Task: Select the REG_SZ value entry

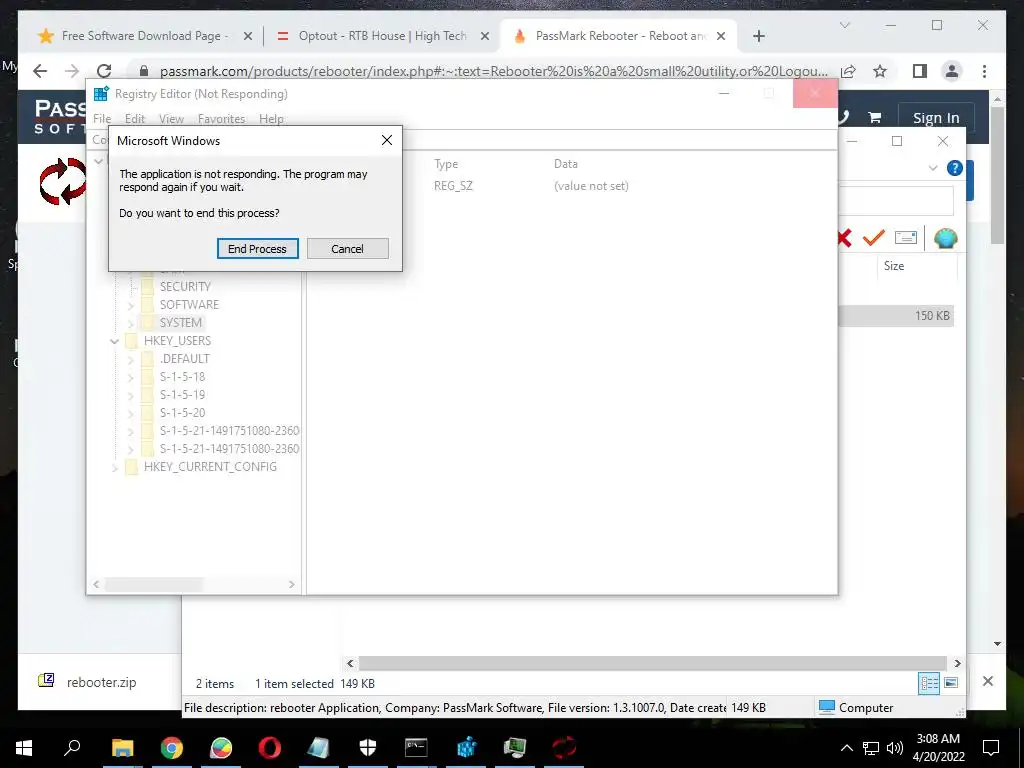Action: (453, 185)
